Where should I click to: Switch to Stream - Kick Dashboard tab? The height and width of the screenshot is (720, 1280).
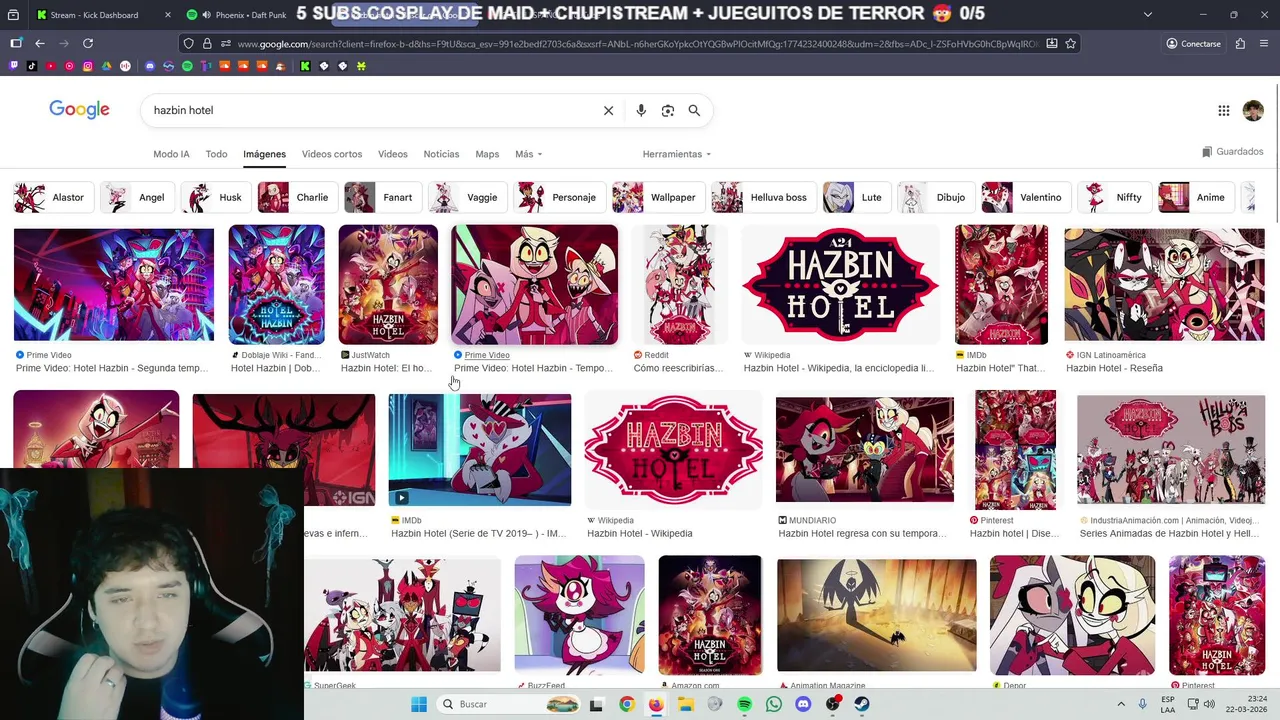pos(93,15)
